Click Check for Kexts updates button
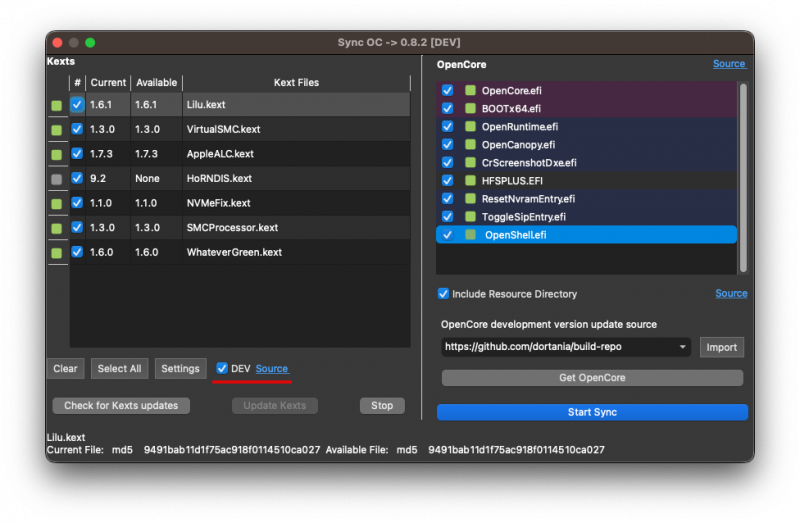Viewport: 800px width, 523px height. pyautogui.click(x=121, y=406)
